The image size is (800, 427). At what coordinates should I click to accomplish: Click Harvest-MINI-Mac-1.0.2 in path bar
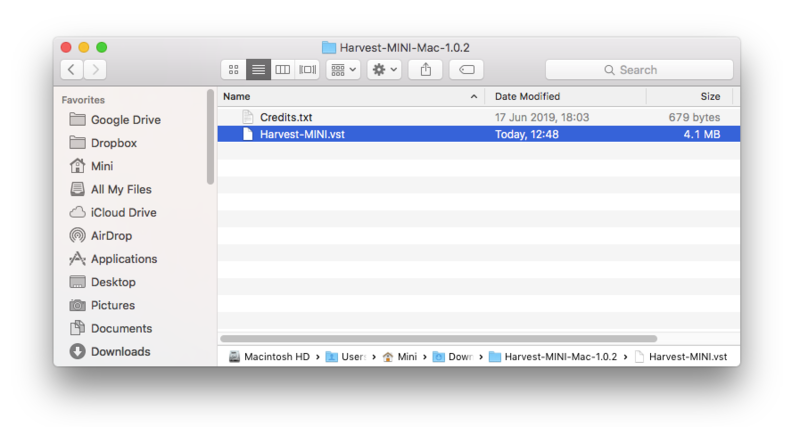553,357
